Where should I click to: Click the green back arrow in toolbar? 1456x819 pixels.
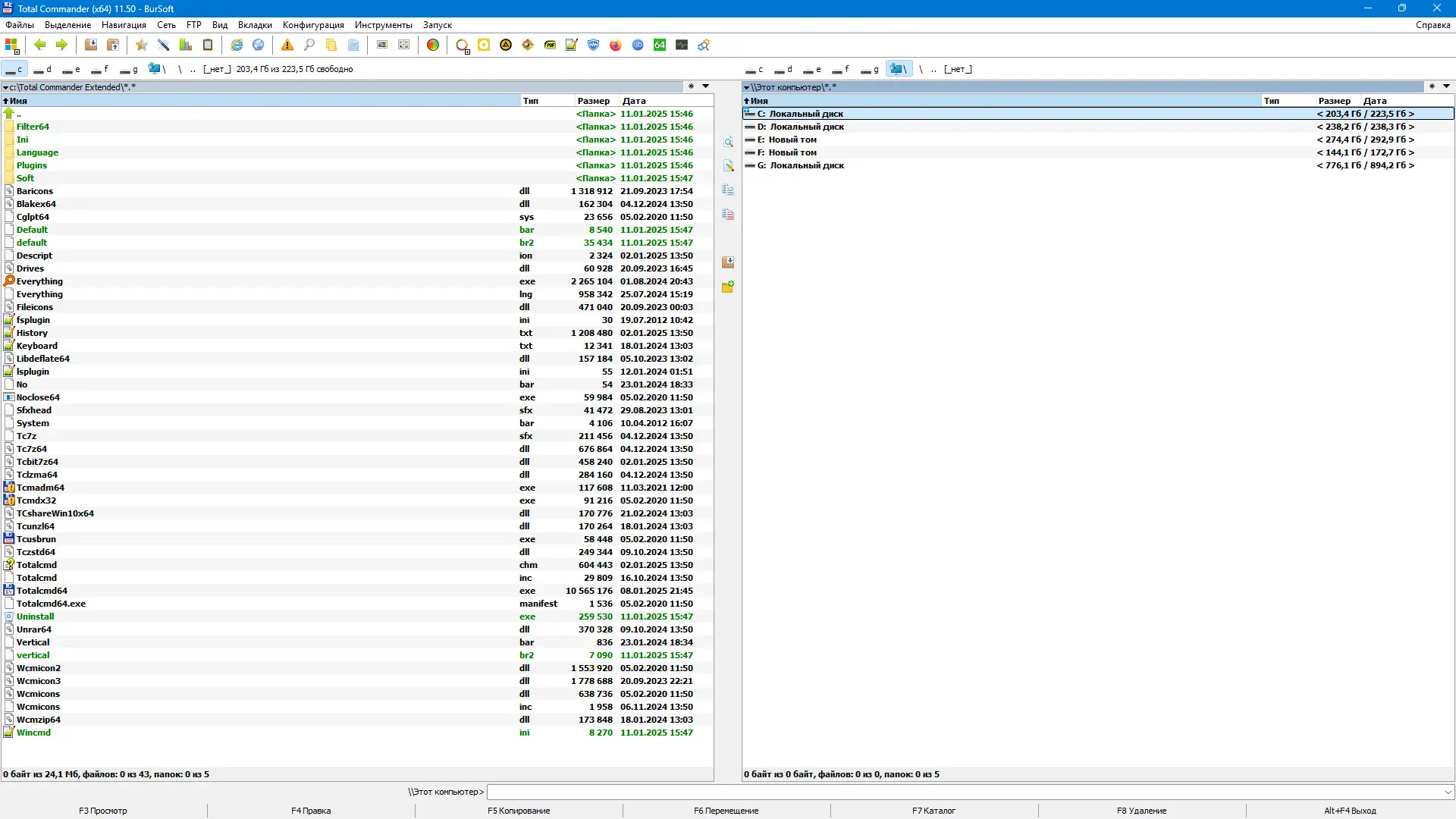[40, 45]
